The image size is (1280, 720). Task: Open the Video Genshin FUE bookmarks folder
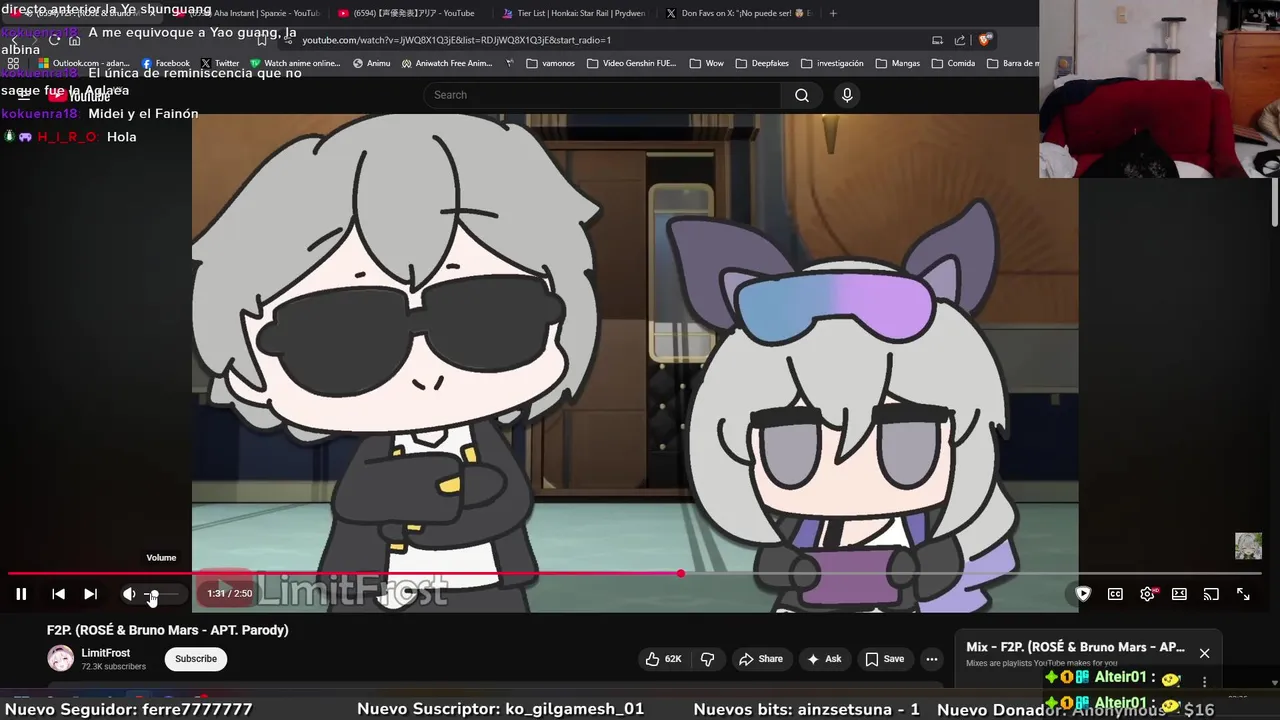click(x=631, y=63)
